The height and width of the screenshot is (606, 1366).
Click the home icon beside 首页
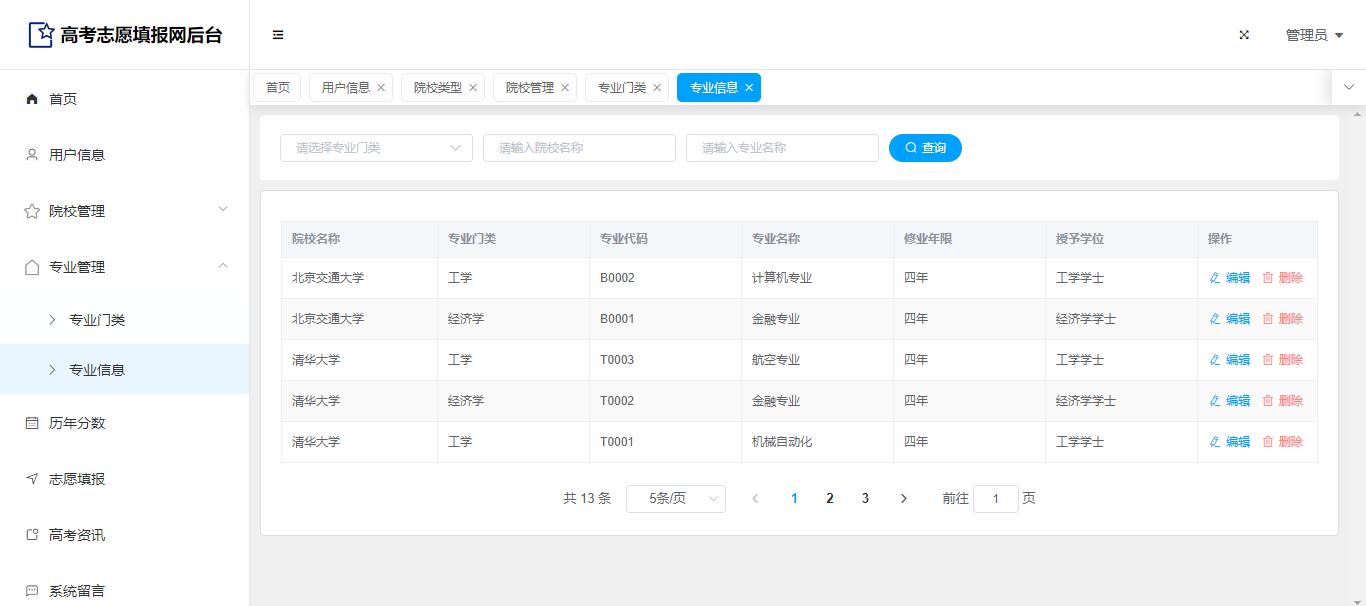(32, 99)
